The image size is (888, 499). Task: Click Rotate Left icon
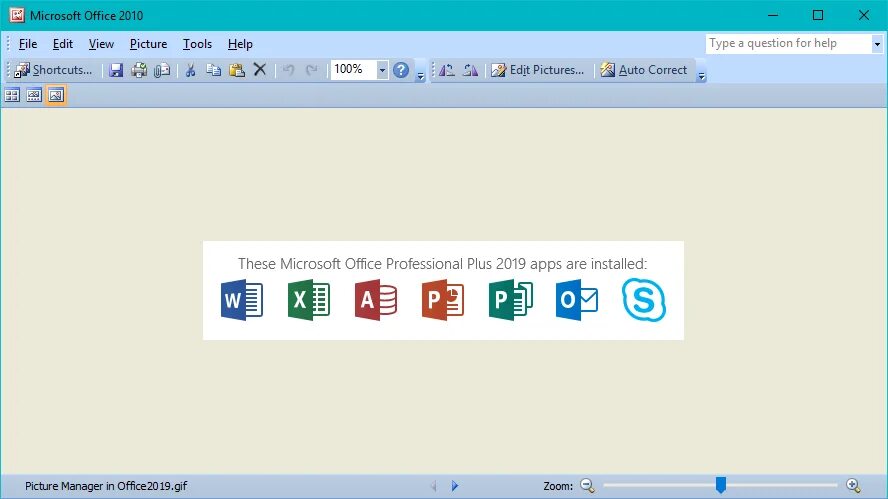point(447,70)
